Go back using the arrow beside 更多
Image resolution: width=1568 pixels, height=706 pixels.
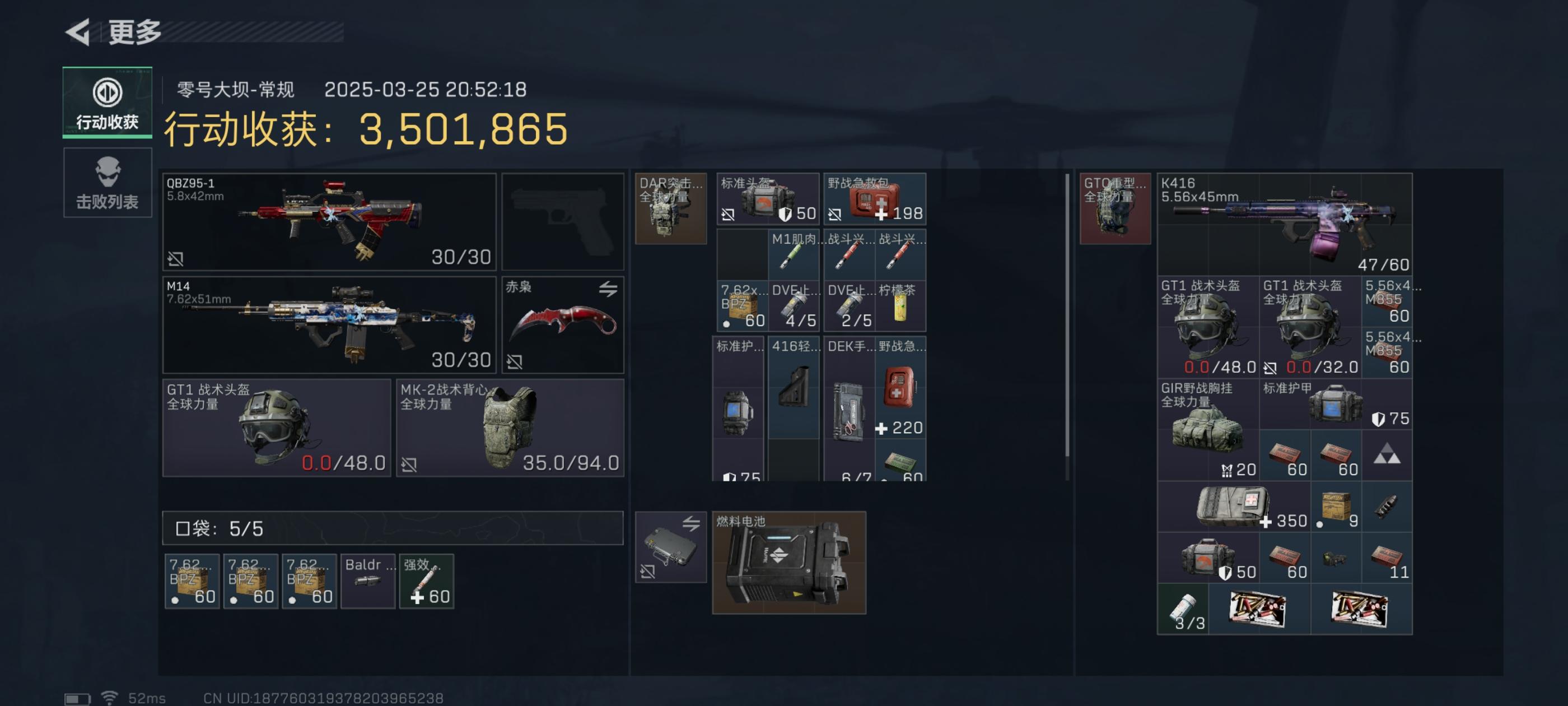78,32
